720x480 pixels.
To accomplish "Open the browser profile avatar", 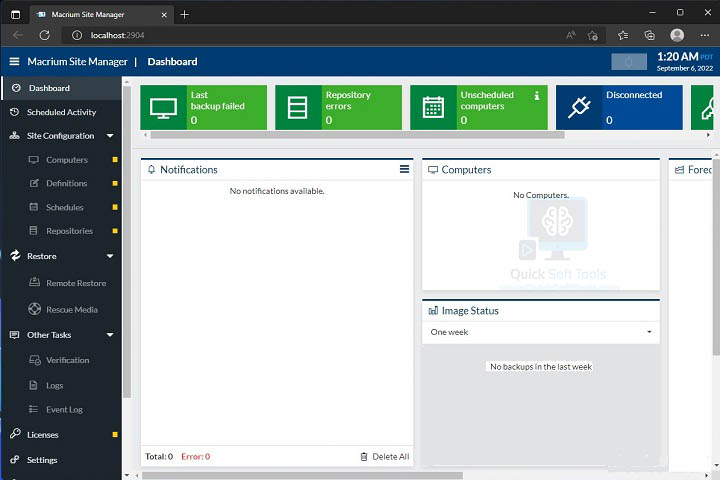I will [x=677, y=35].
